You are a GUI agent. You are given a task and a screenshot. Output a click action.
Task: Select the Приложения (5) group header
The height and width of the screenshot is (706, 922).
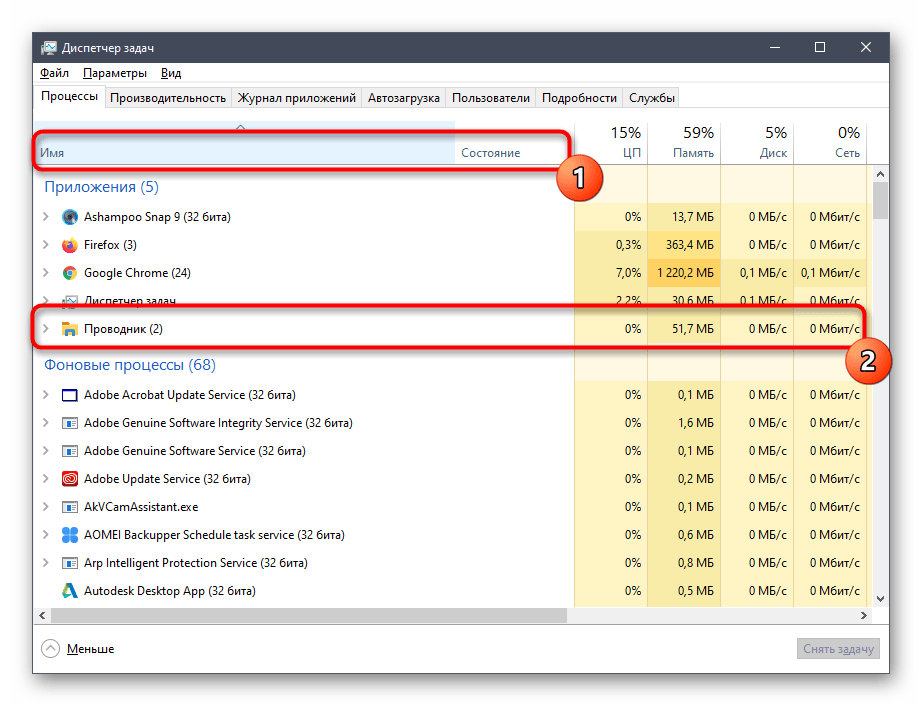[102, 187]
